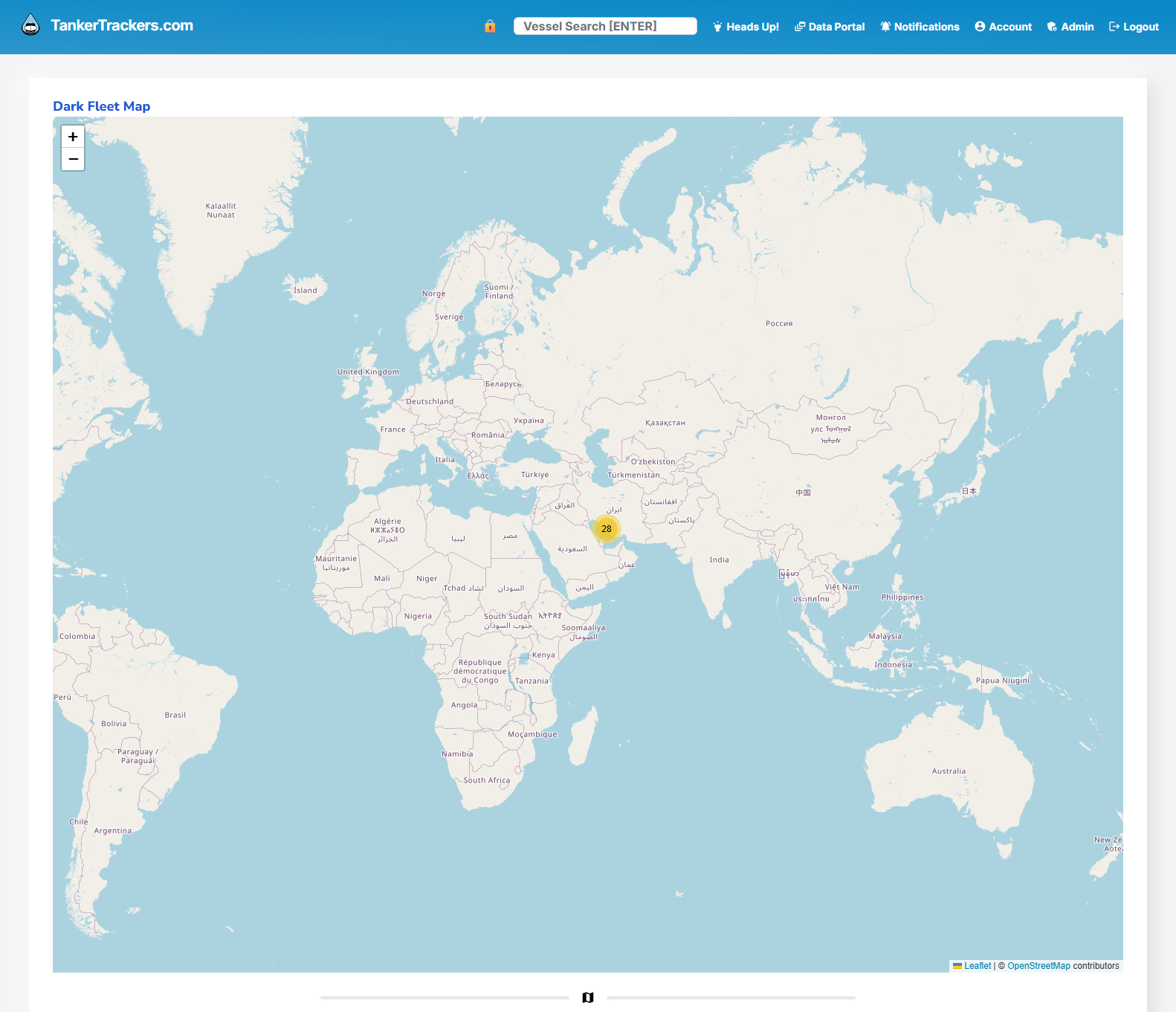Focus the Vessel Search input field

605,26
